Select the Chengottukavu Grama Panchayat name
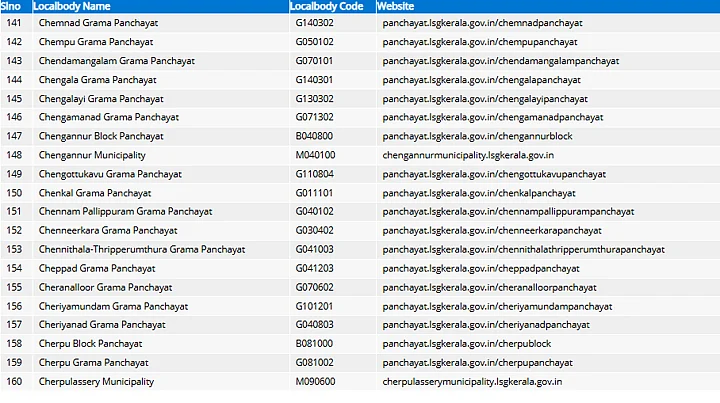This screenshot has width=720, height=403. coord(107,174)
